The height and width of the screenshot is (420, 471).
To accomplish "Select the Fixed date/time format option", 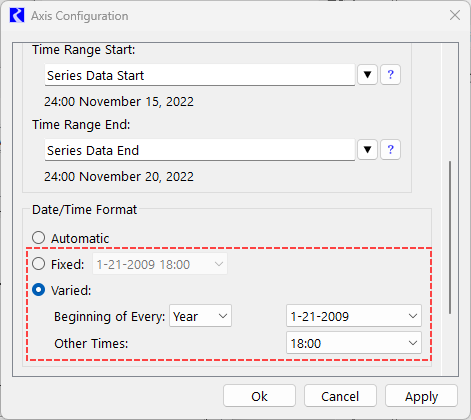I will 39,264.
